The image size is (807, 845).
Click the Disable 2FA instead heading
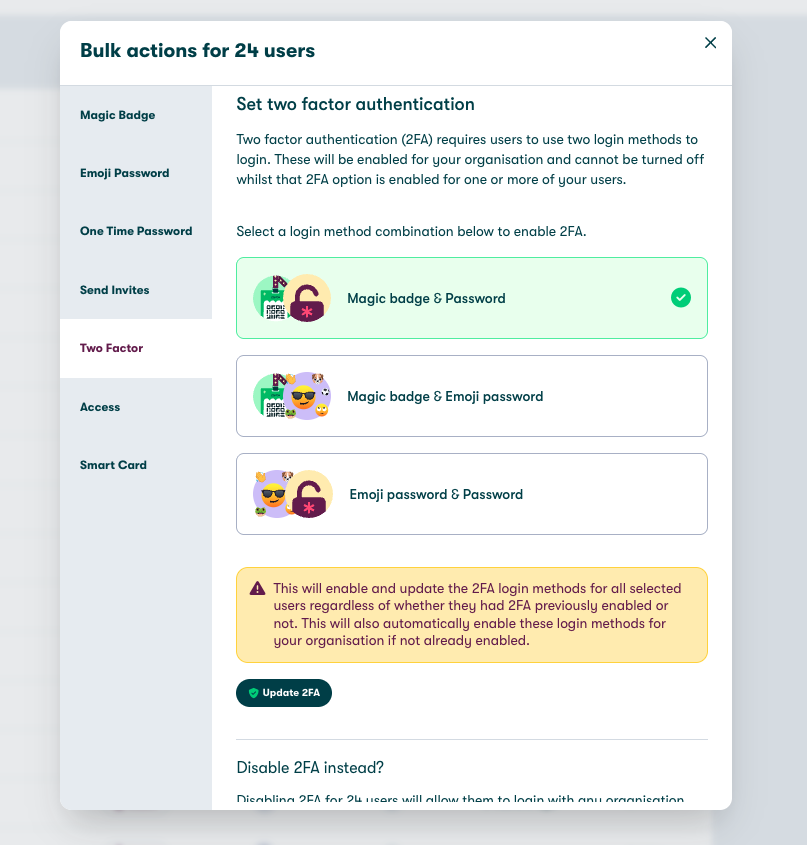[310, 767]
